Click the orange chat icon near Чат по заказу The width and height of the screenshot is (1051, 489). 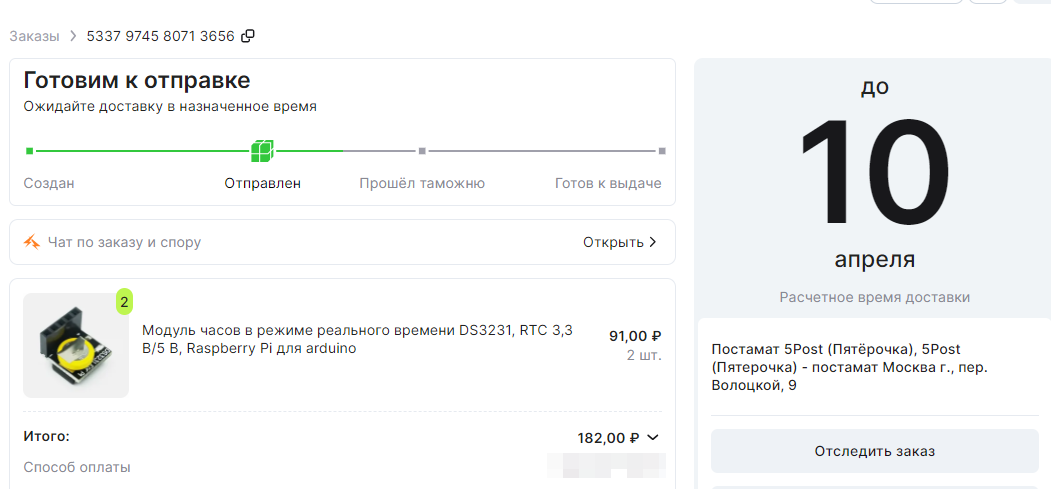click(x=32, y=242)
